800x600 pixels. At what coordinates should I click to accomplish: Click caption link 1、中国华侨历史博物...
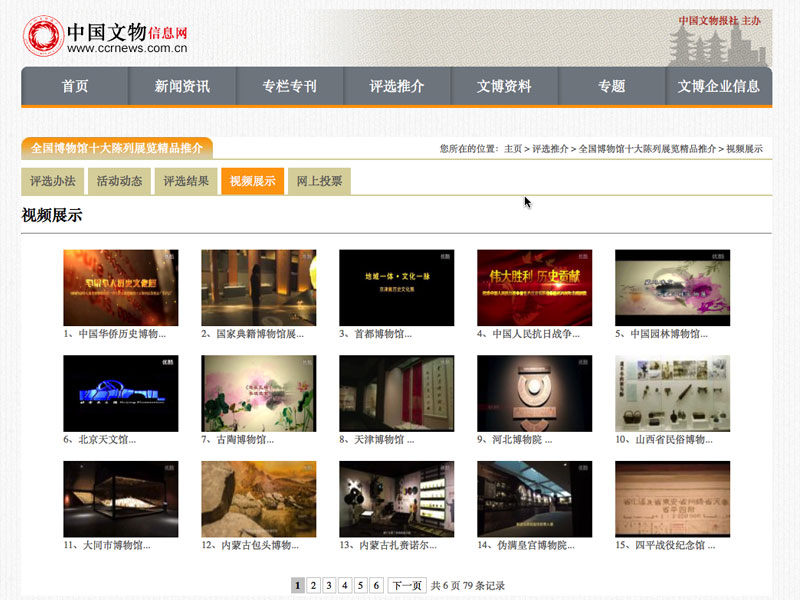[115, 334]
